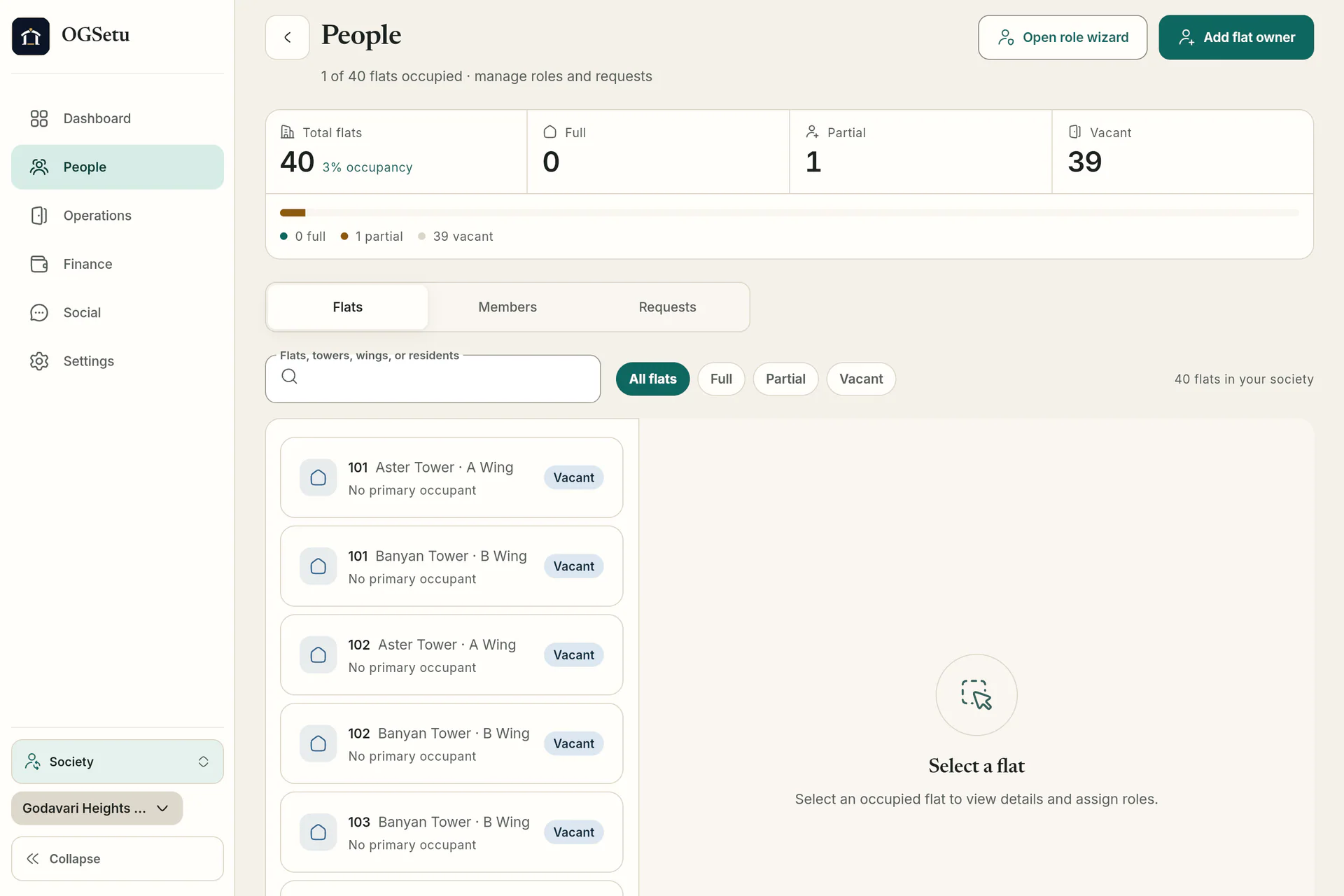Open Finance via the wallet icon
The width and height of the screenshot is (1344, 896).
[39, 264]
